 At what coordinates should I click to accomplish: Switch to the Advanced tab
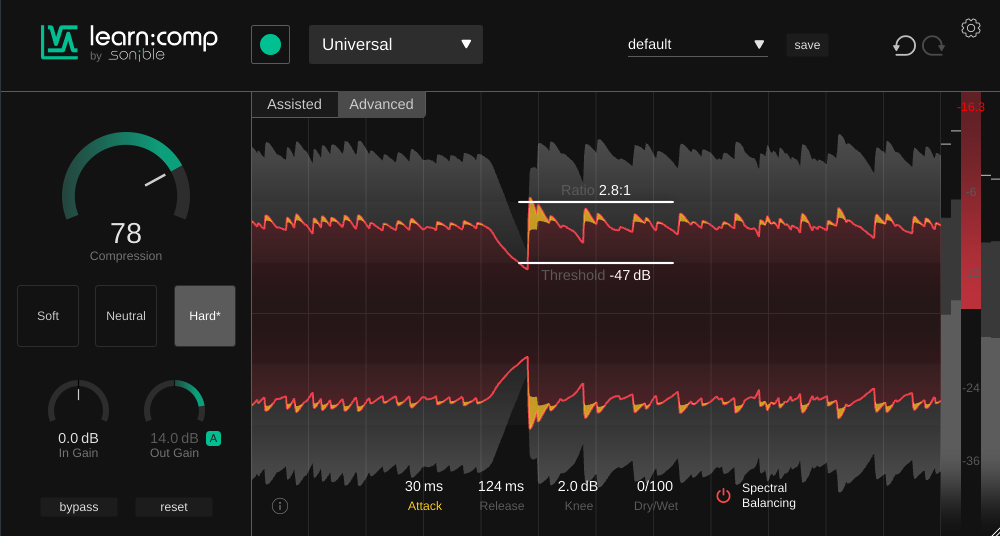(381, 104)
